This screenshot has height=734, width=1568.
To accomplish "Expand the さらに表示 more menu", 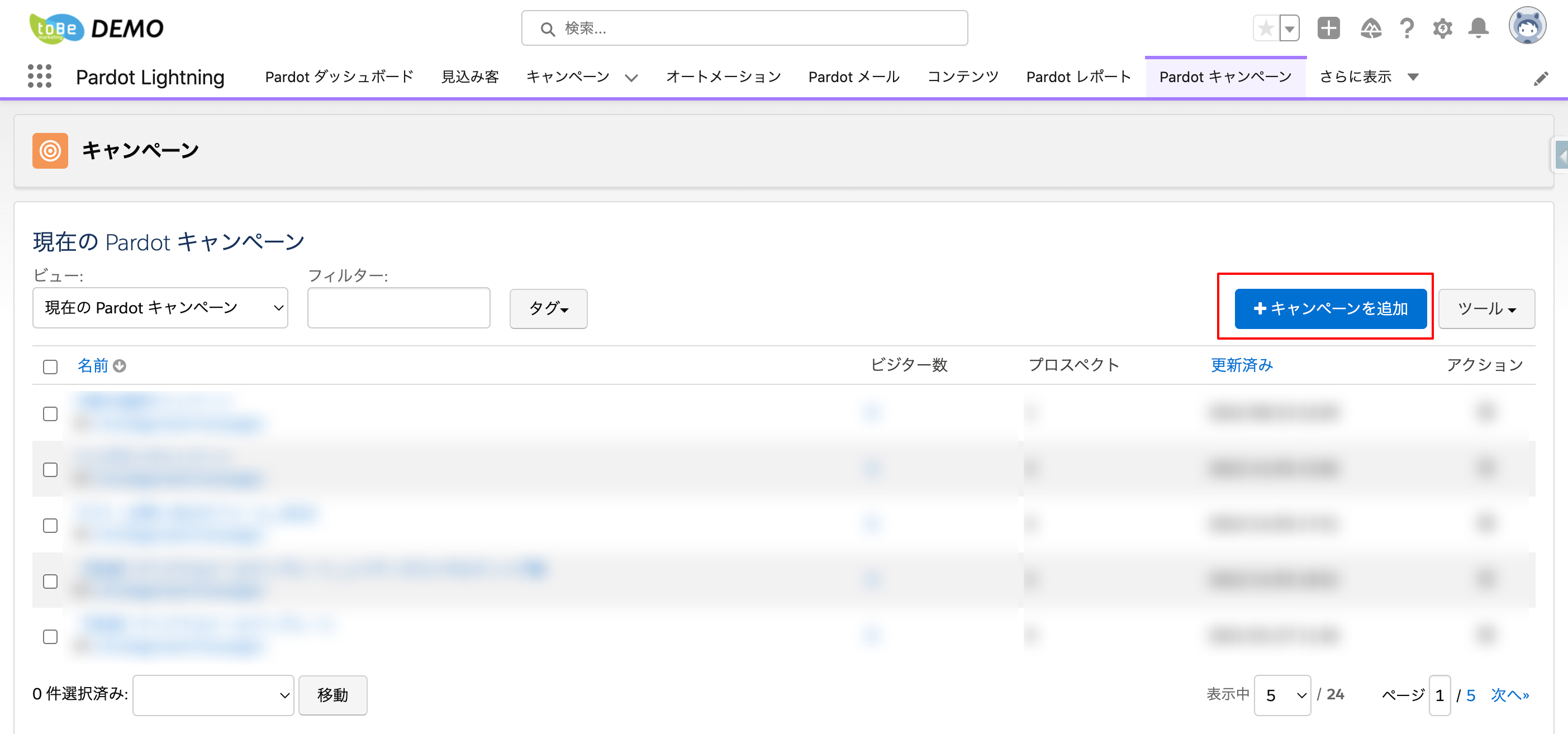I will (x=1369, y=77).
